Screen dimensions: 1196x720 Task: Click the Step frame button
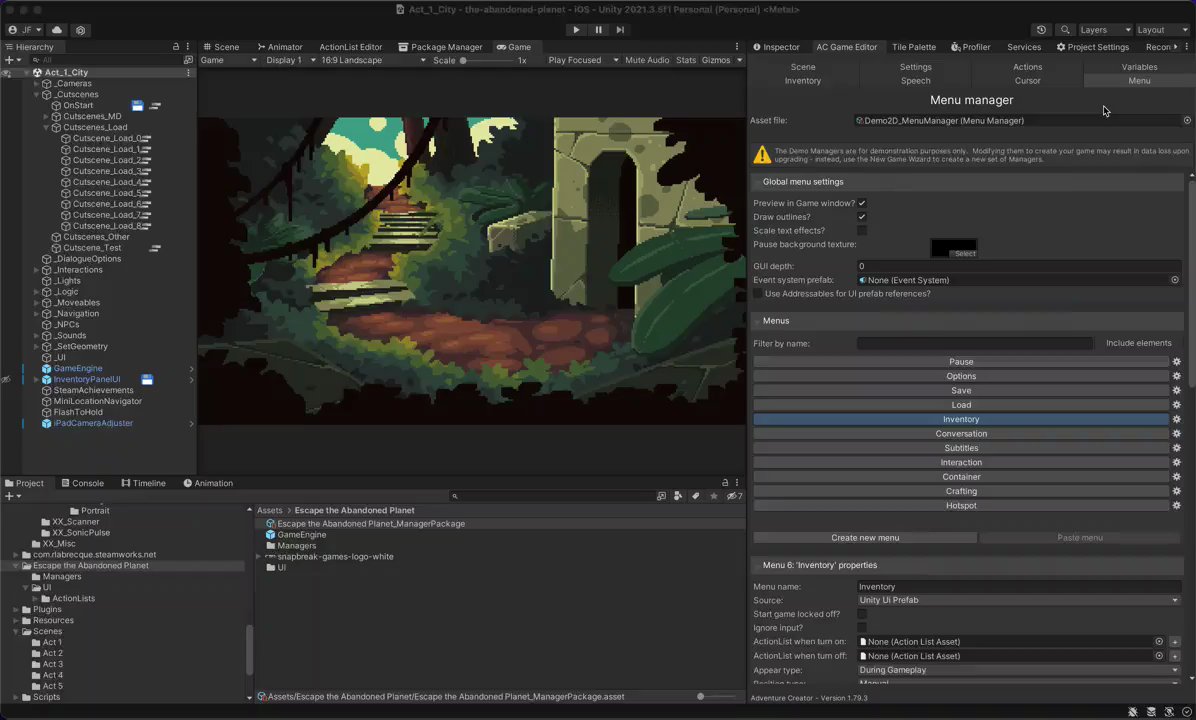coord(620,30)
